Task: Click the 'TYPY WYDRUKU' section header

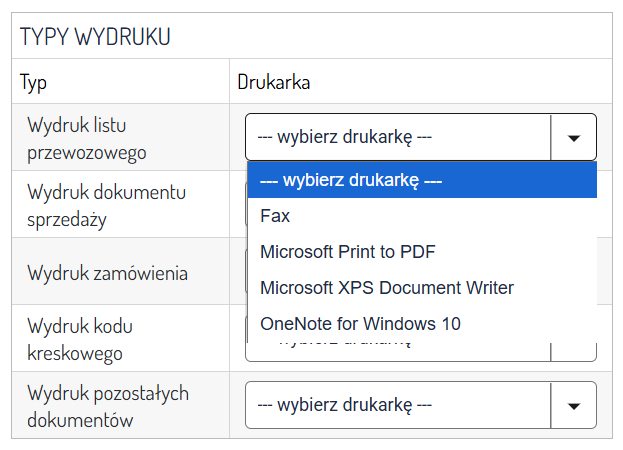Action: click(95, 37)
